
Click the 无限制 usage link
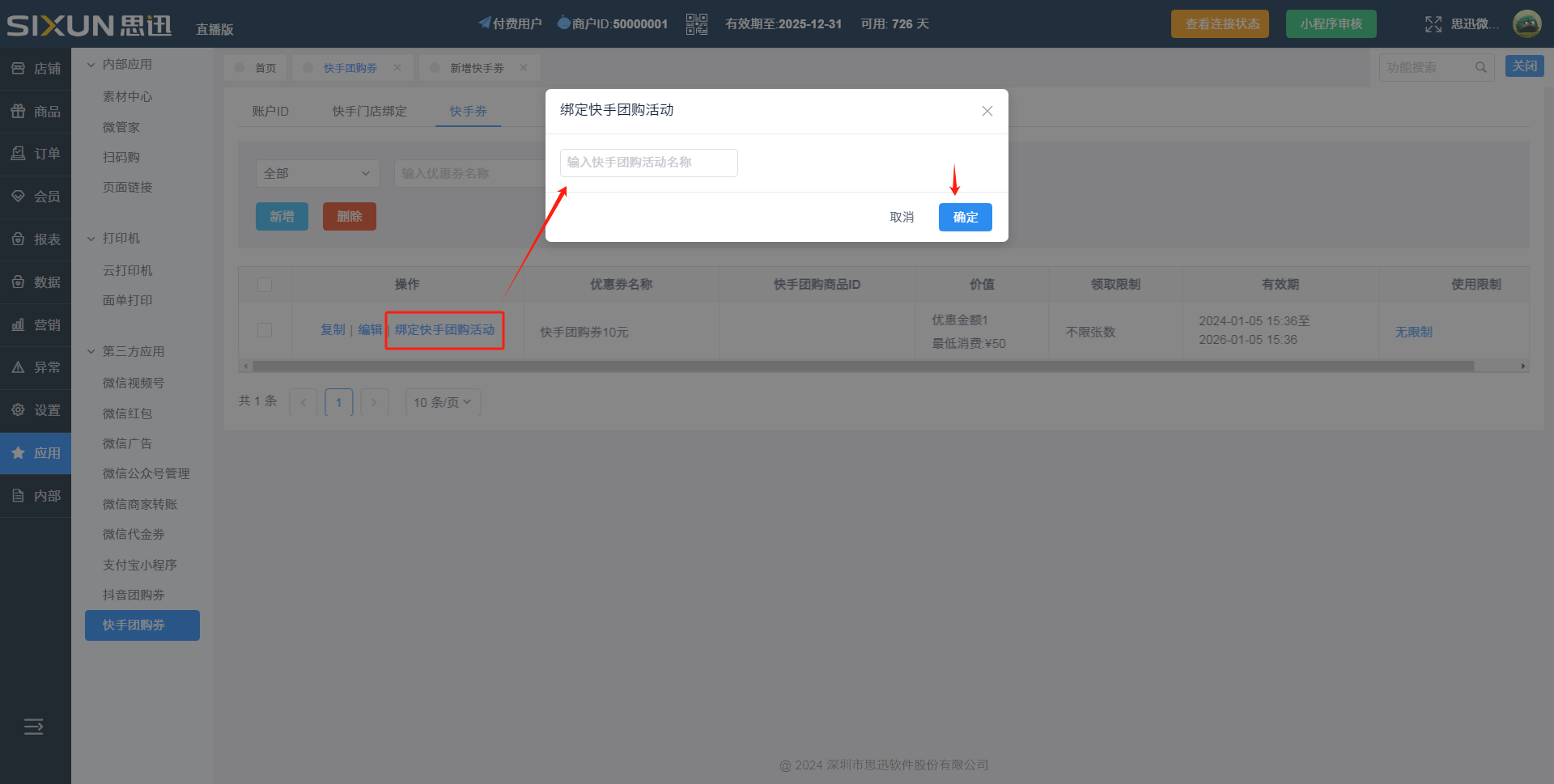tap(1413, 332)
